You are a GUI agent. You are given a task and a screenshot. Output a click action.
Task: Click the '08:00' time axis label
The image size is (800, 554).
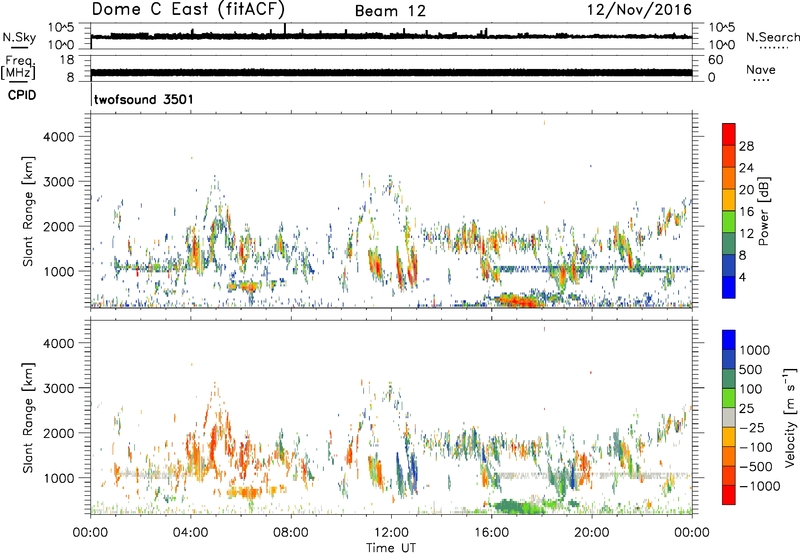point(291,533)
